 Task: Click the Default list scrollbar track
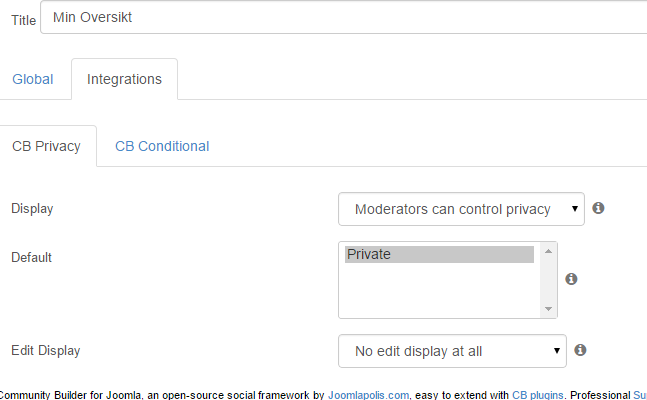coord(548,280)
